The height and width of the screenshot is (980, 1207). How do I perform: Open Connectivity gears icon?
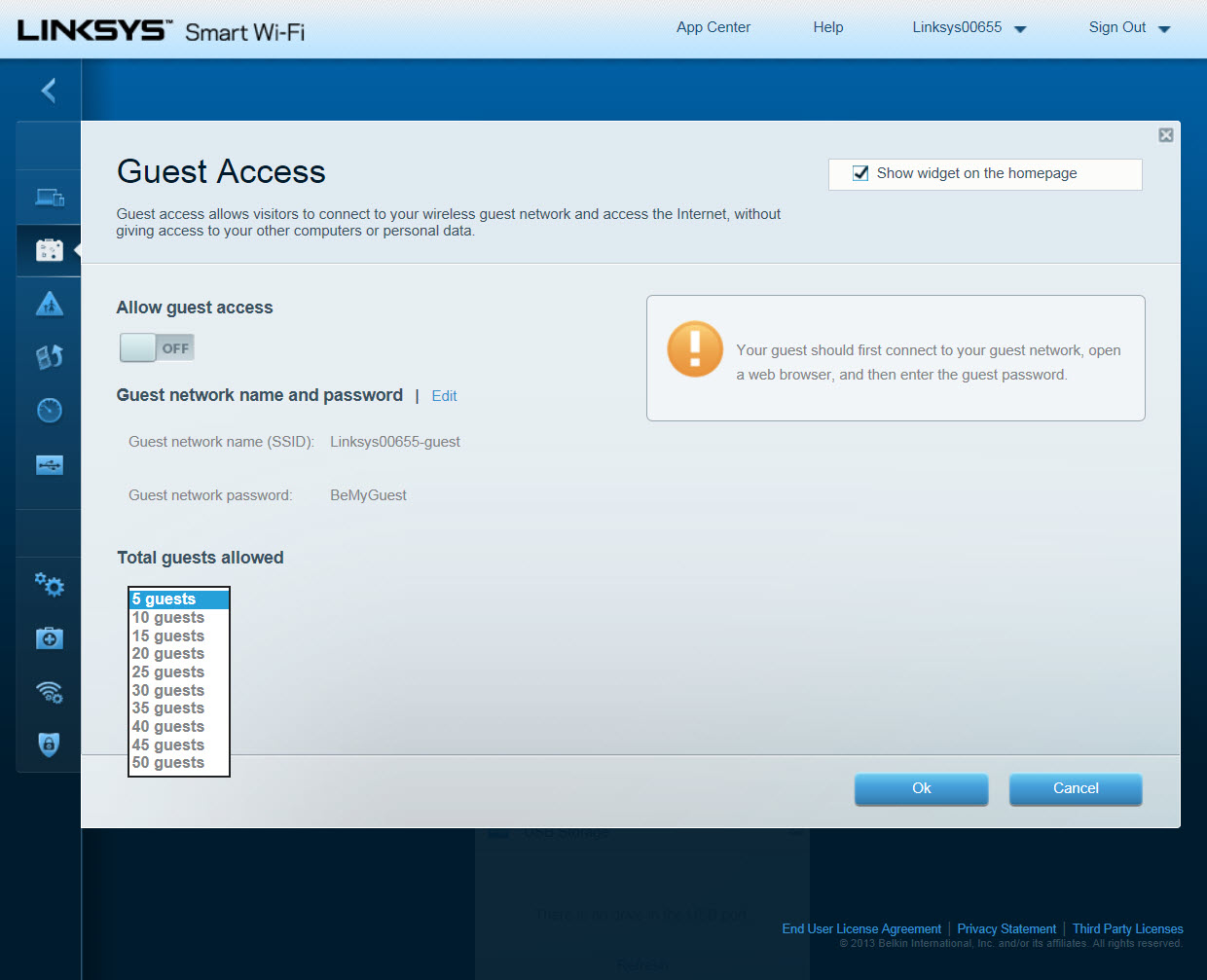[x=50, y=584]
